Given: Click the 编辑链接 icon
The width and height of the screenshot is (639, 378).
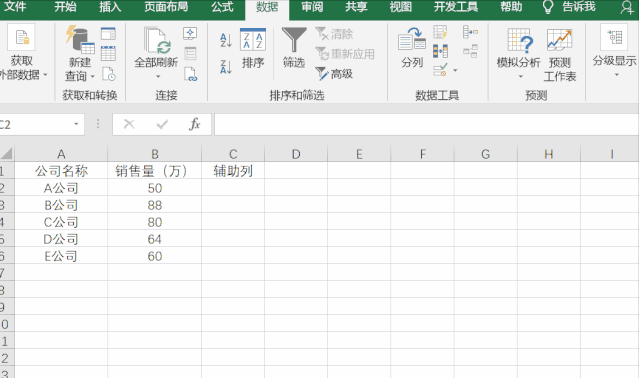Looking at the screenshot, I should (x=190, y=74).
